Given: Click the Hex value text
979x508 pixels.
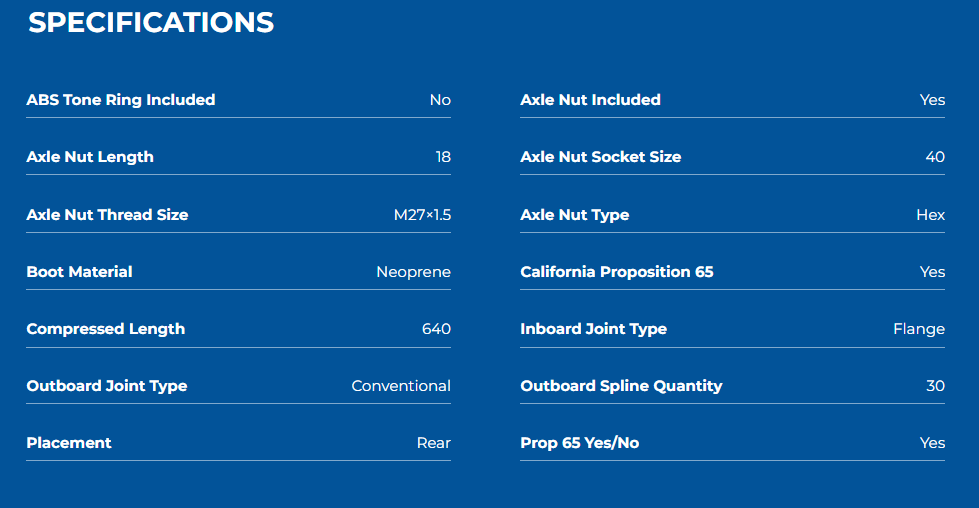Looking at the screenshot, I should 930,215.
